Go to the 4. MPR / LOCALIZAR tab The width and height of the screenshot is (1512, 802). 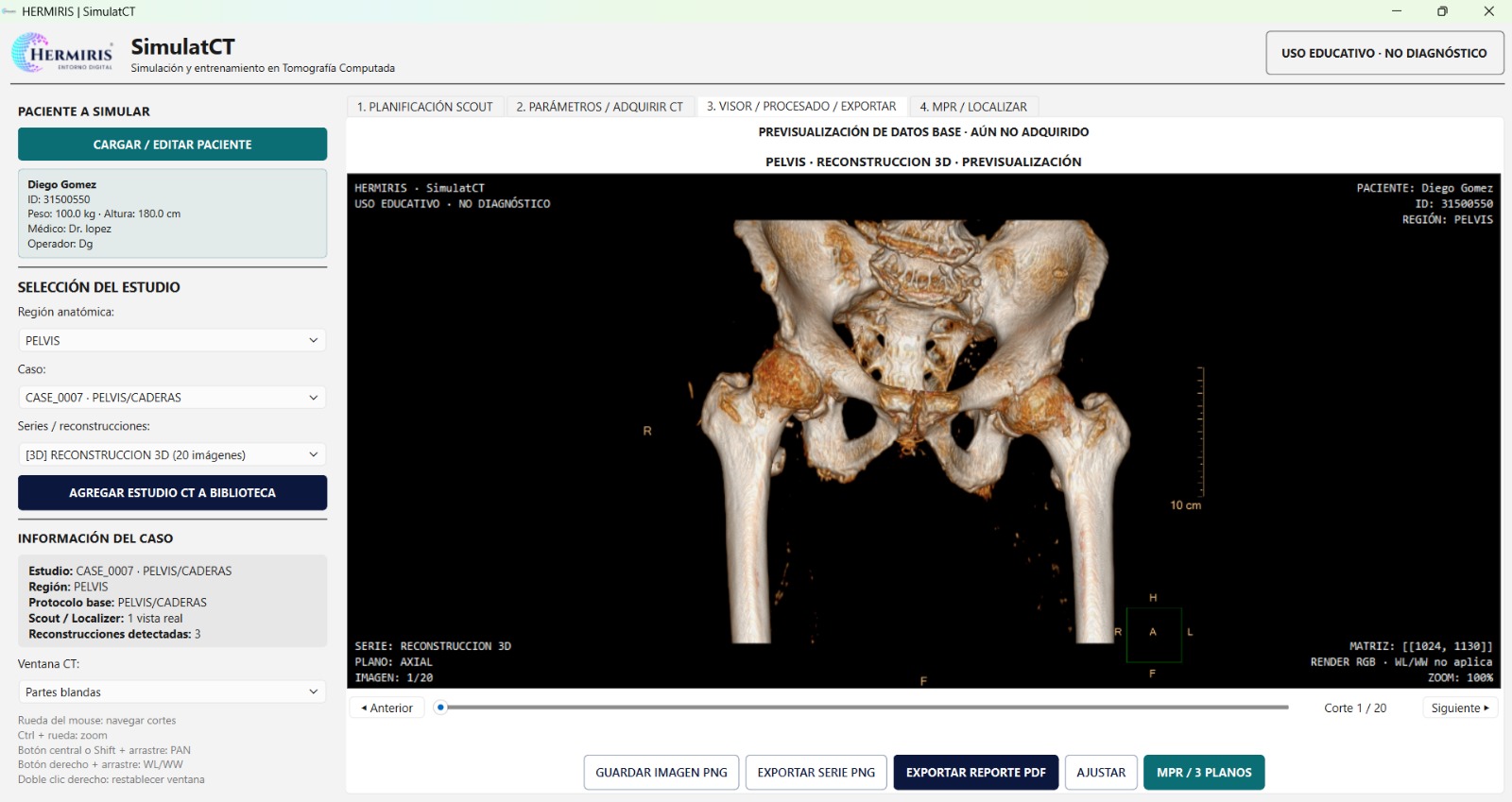click(x=973, y=107)
